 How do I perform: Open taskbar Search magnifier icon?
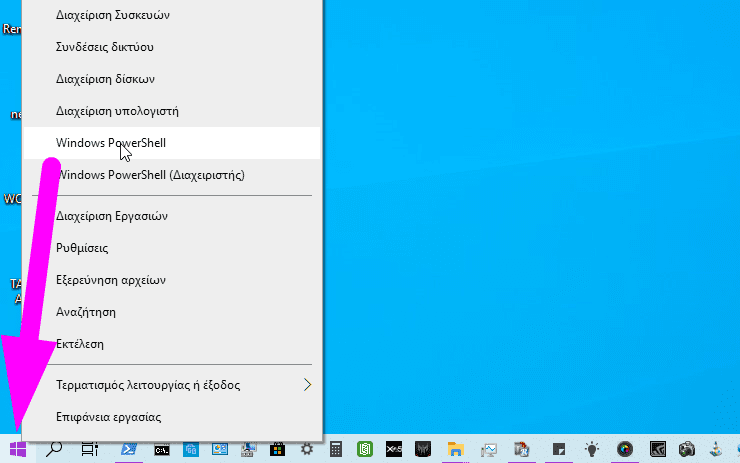pyautogui.click(x=54, y=449)
